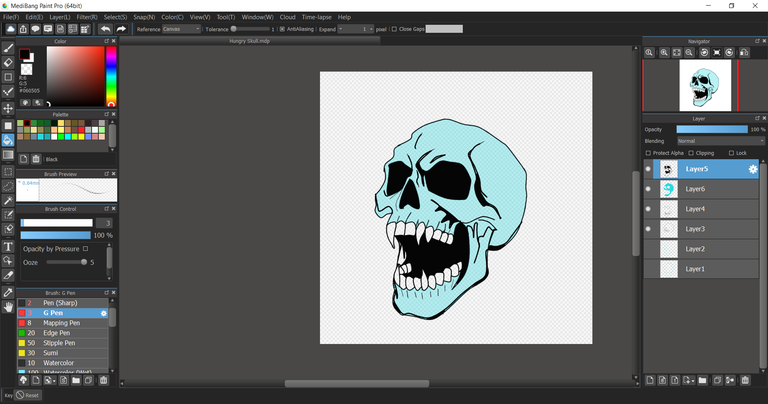The height and width of the screenshot is (404, 768).
Task: Select the Dot tool below the eraser
Action: pyautogui.click(x=8, y=77)
